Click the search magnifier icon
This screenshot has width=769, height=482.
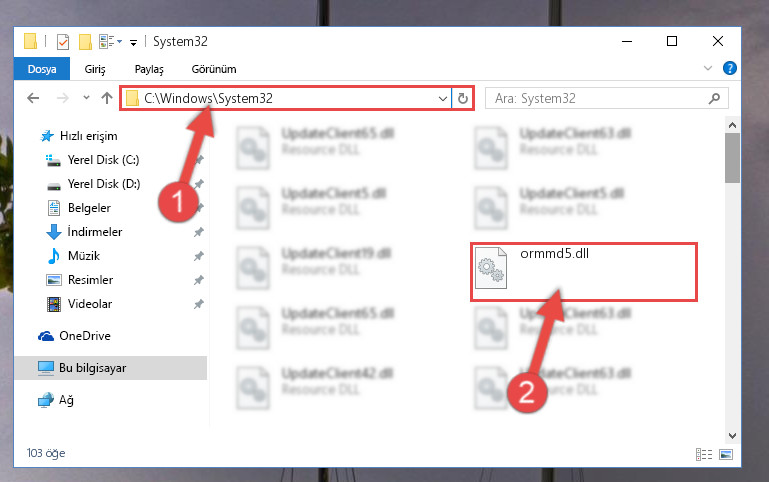tap(714, 99)
